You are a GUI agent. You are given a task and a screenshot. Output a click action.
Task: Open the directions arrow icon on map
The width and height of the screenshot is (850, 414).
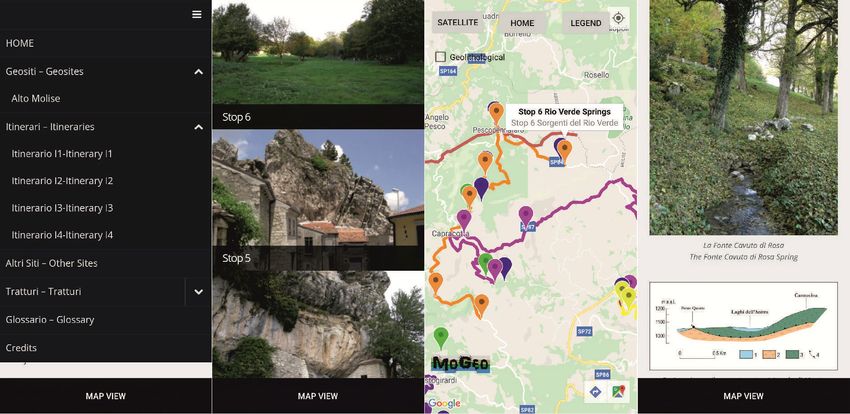(595, 391)
